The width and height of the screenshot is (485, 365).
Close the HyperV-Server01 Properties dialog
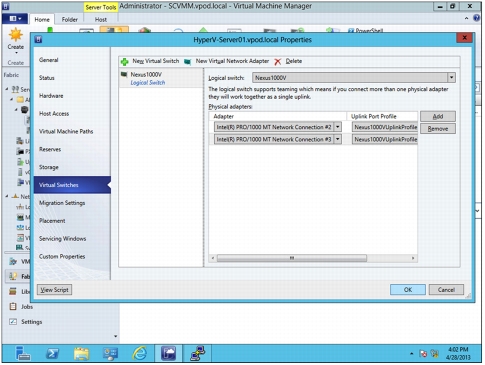(x=464, y=38)
